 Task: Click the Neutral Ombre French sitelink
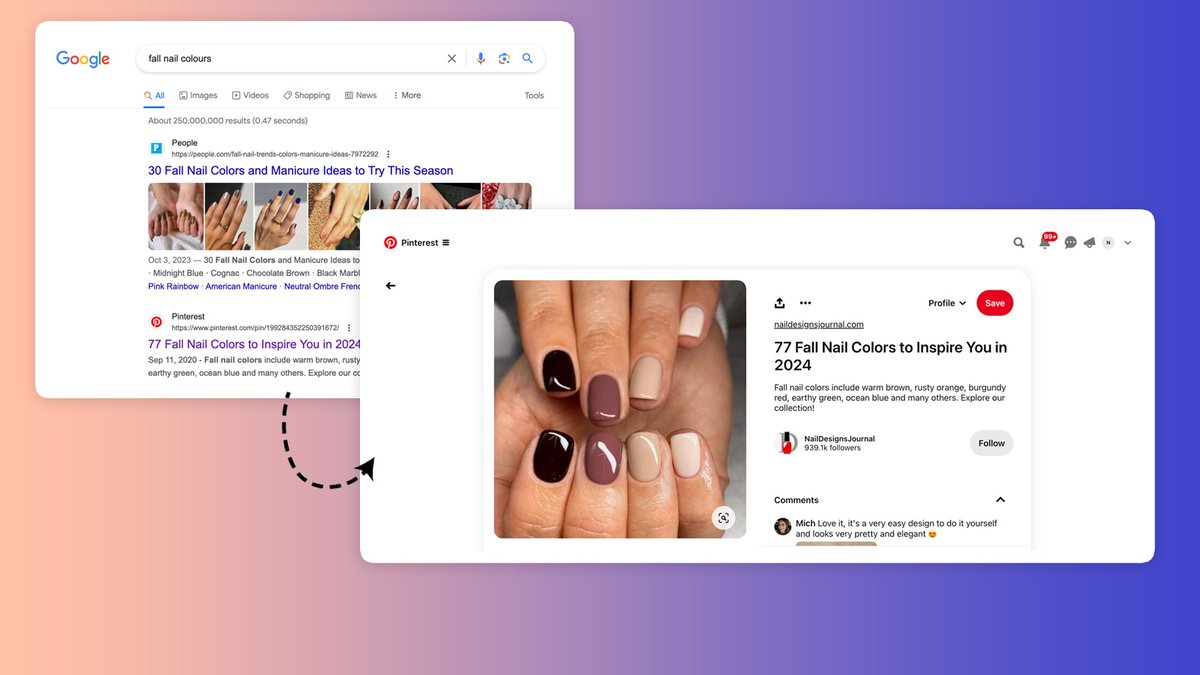point(322,287)
